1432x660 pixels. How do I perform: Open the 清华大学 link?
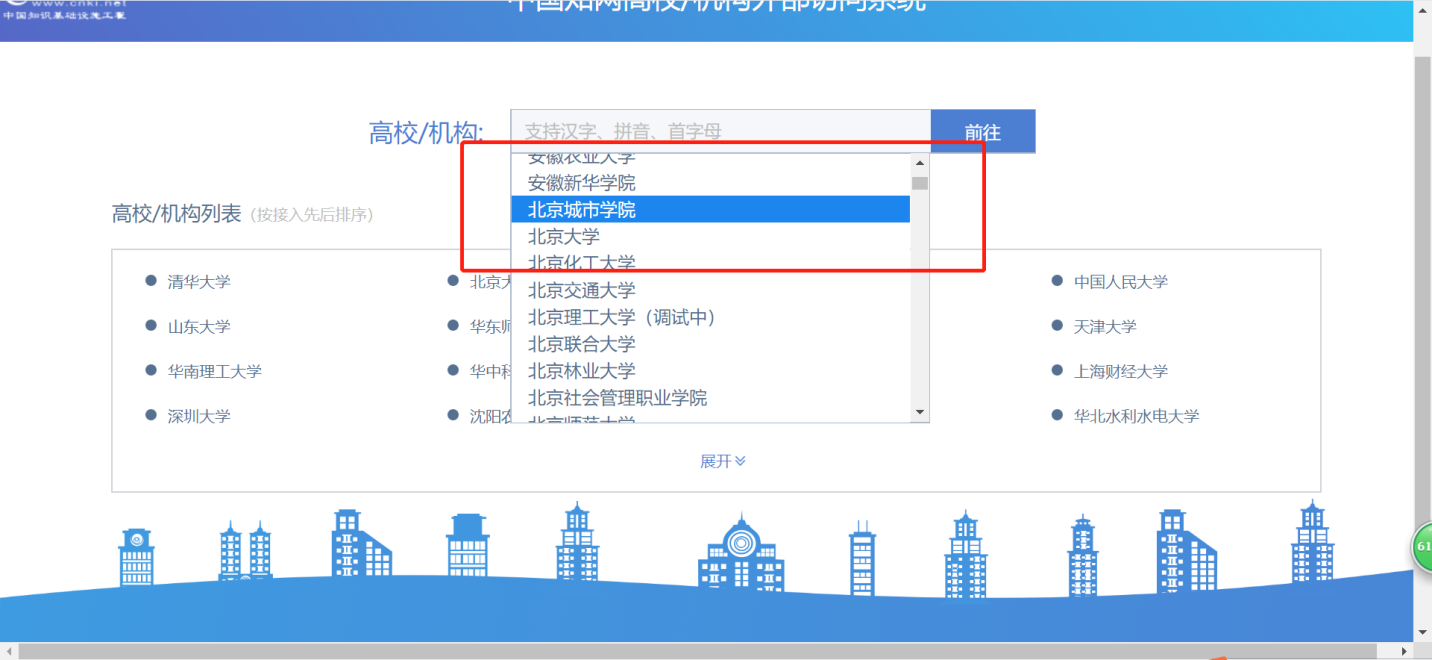pos(199,282)
